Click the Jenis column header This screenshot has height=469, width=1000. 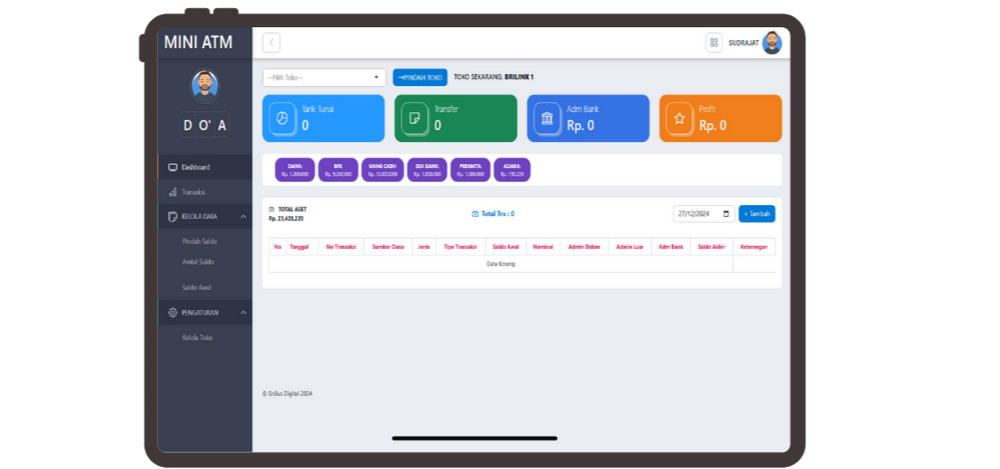[x=423, y=246]
